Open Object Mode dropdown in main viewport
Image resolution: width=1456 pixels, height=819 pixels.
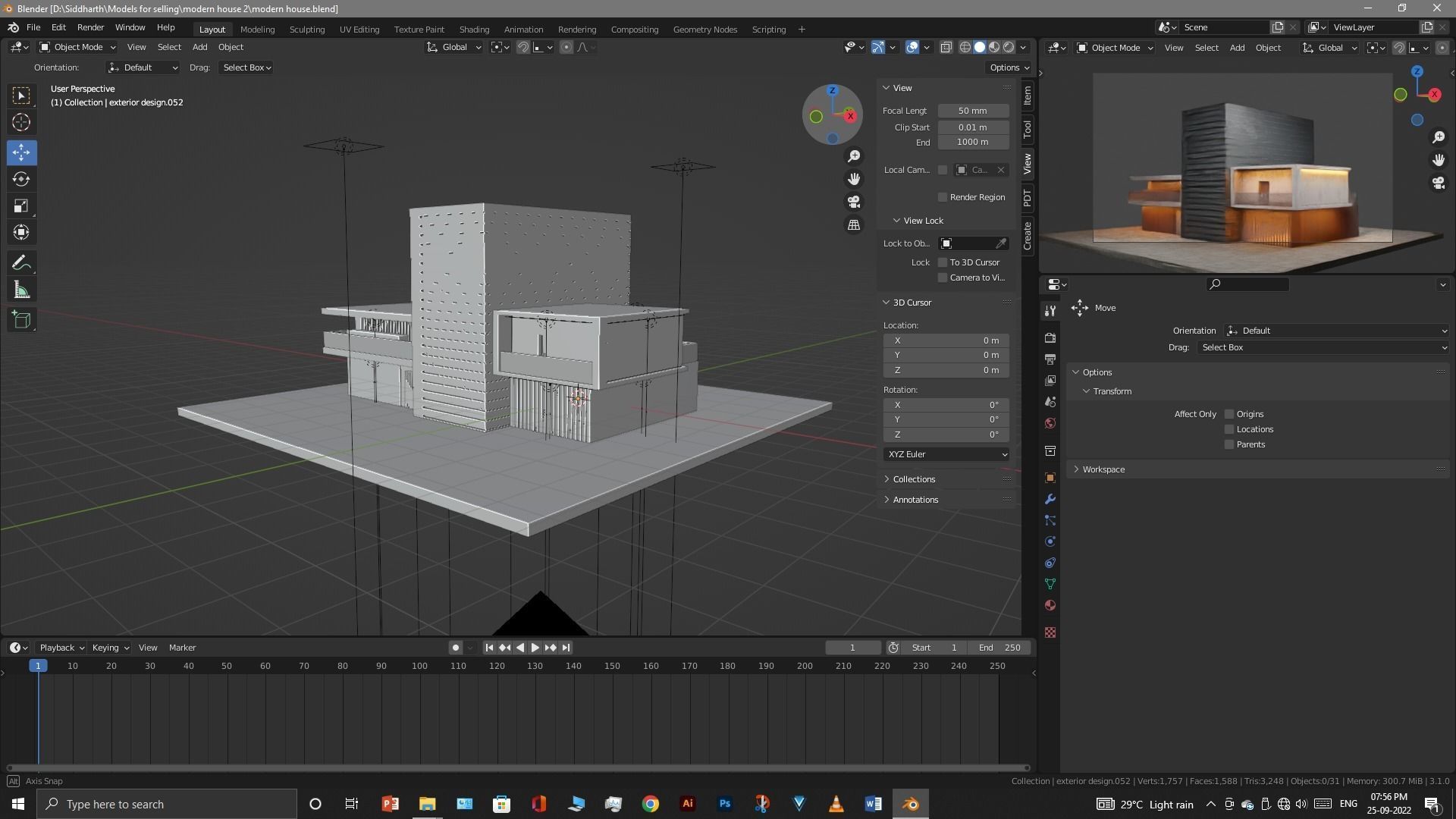(x=77, y=47)
